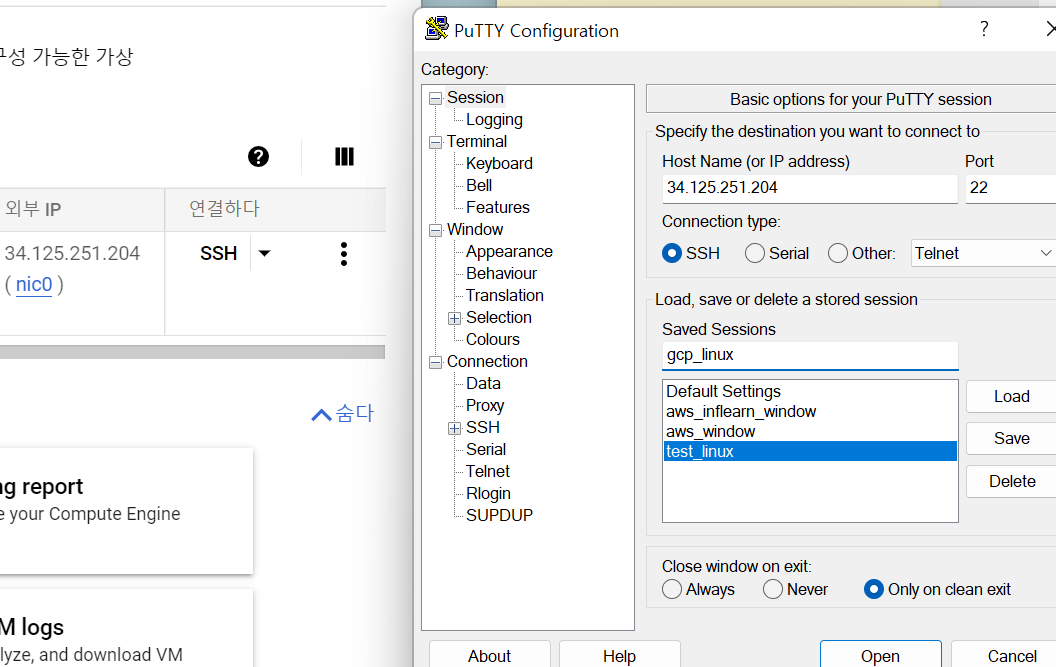Click About button in PuTTY
The width and height of the screenshot is (1056, 667).
[x=490, y=656]
